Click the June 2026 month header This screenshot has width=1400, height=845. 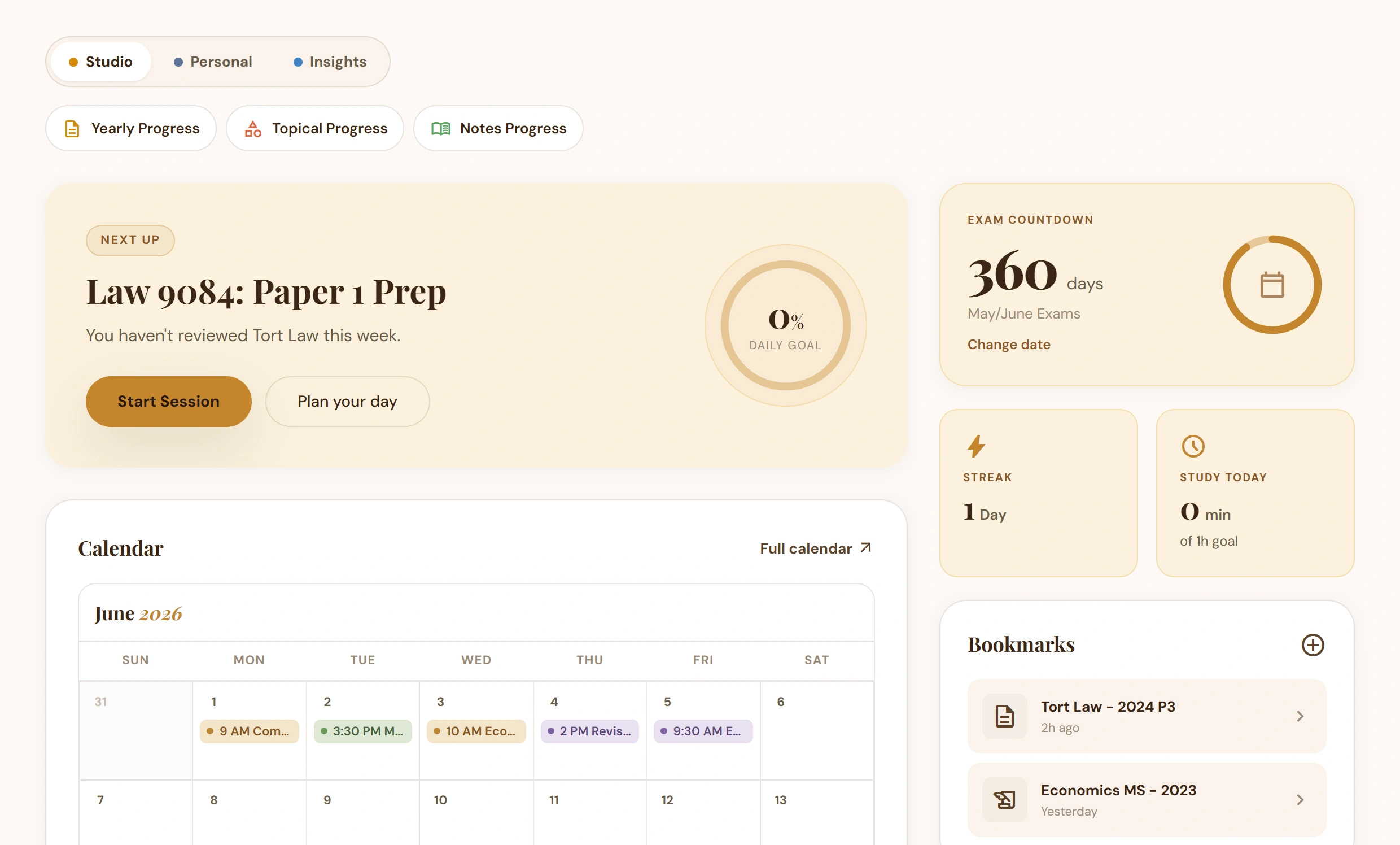coord(138,613)
